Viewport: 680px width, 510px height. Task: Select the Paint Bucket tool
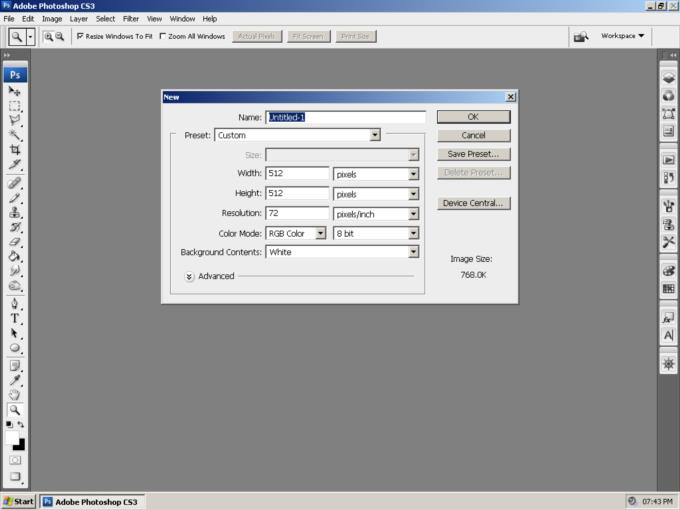point(14,257)
